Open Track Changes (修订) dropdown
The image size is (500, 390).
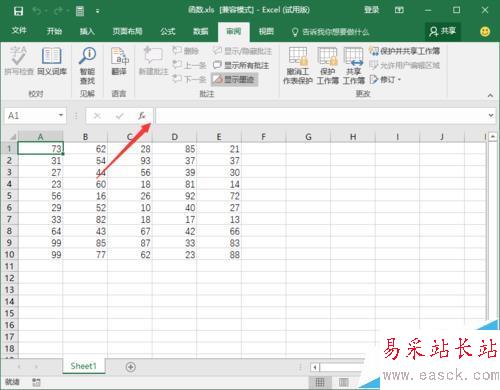click(385, 79)
